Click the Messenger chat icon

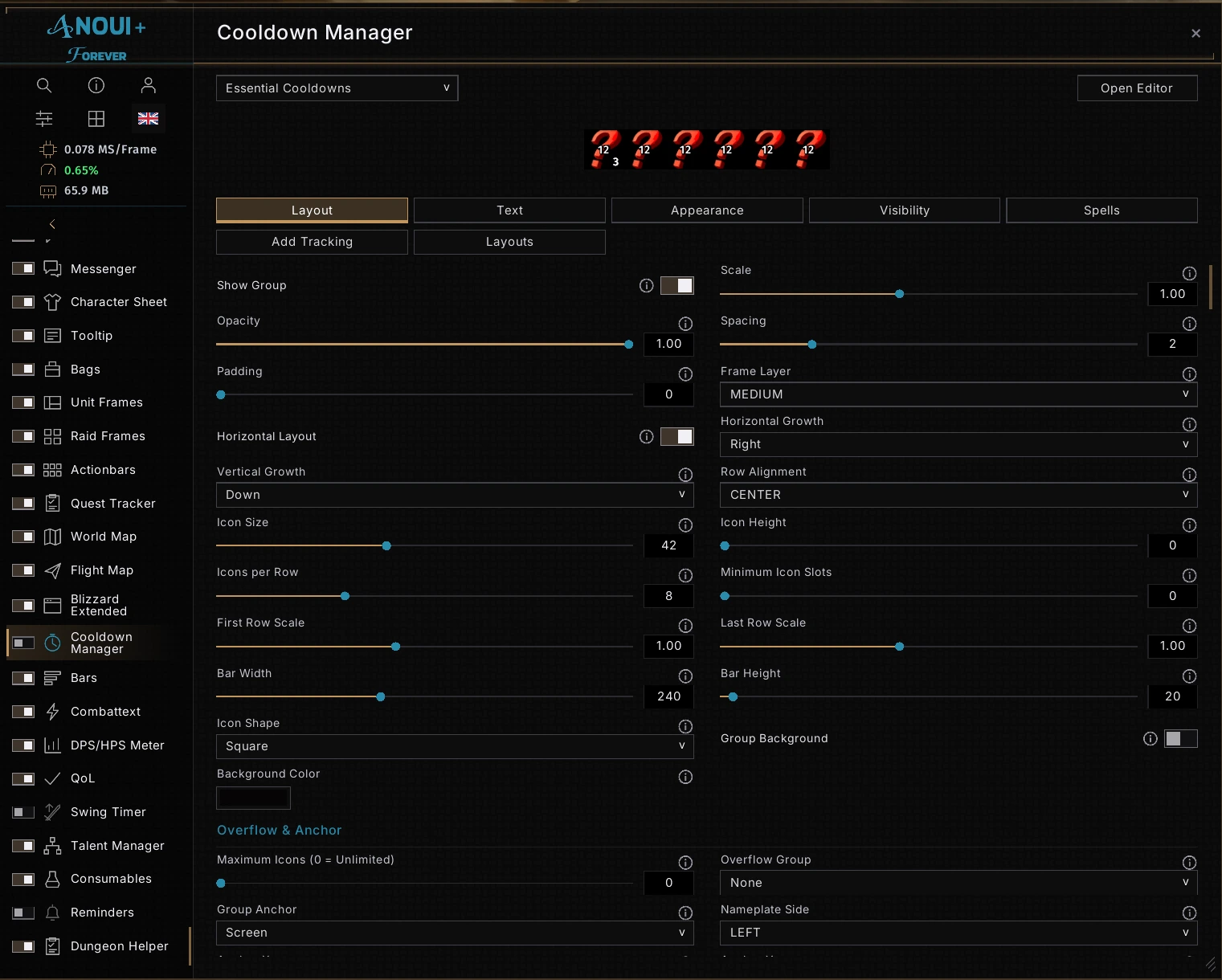coord(52,268)
